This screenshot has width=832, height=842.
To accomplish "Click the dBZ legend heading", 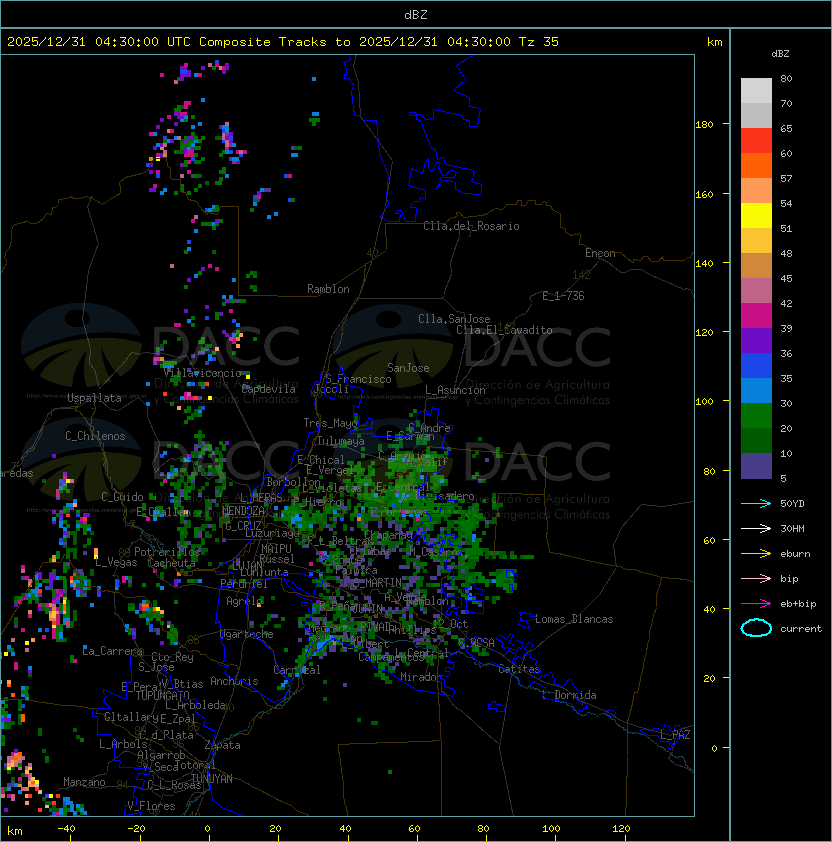I will point(780,54).
